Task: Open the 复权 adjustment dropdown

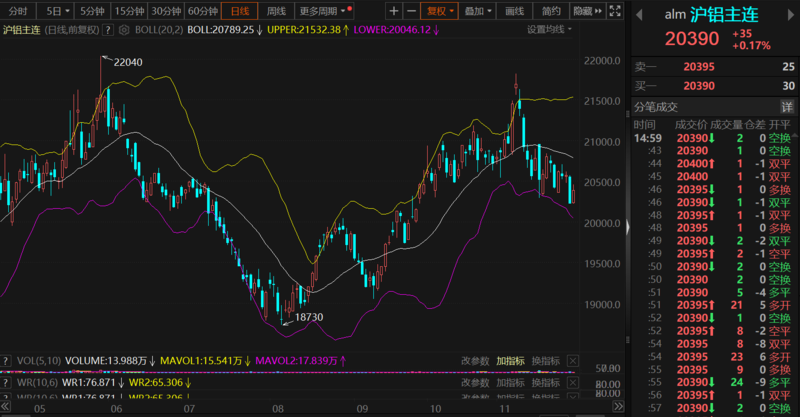Action: pos(437,11)
